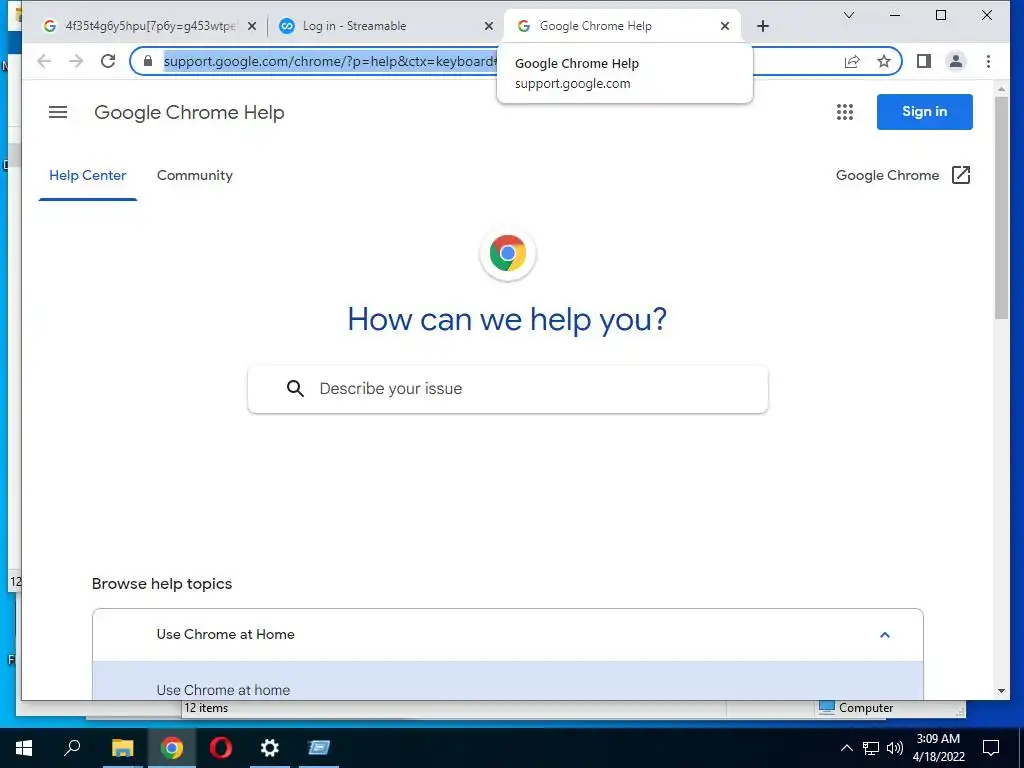Collapse the Use Chrome at Home section

point(508,635)
